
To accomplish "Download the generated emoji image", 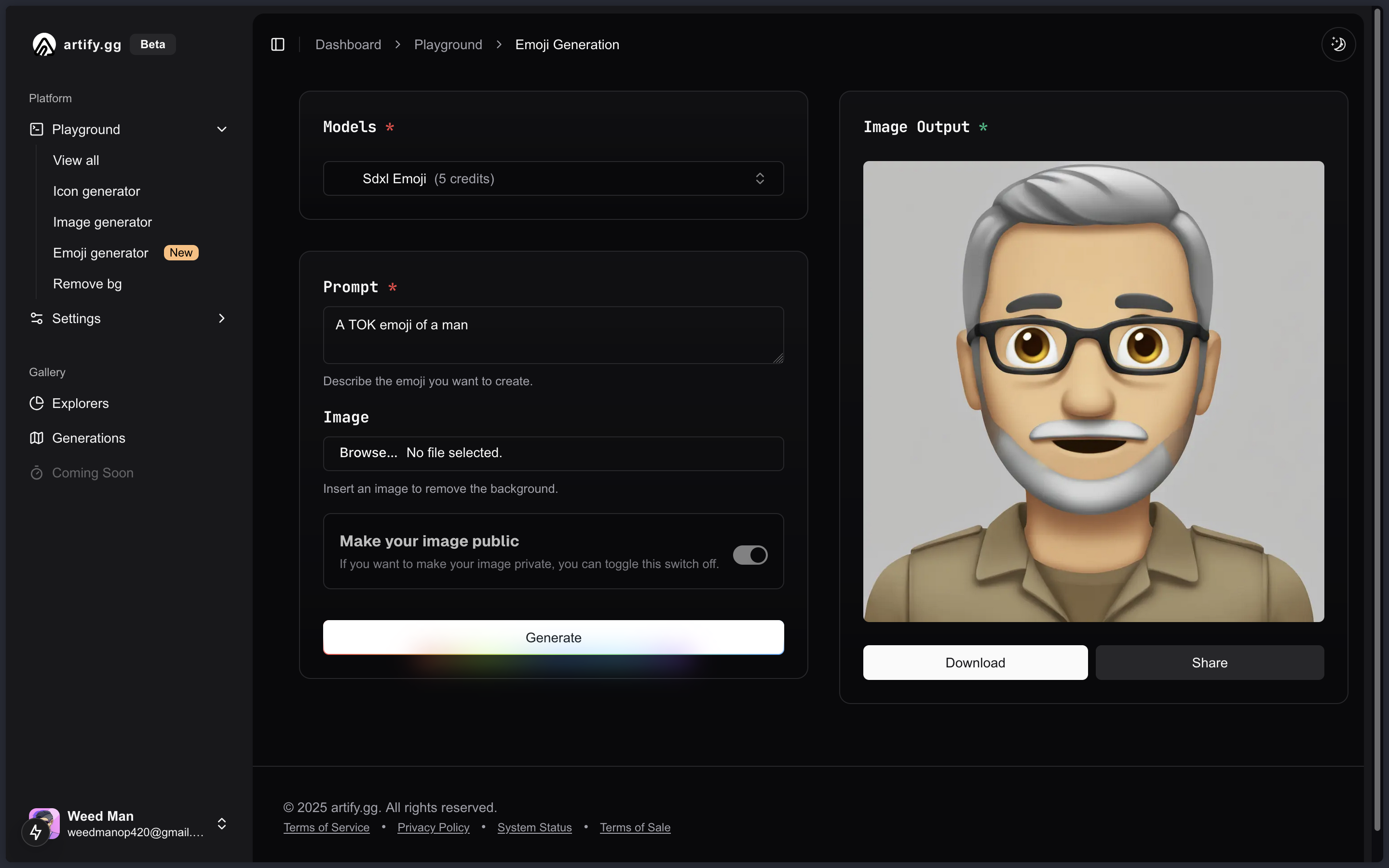I will click(x=975, y=663).
